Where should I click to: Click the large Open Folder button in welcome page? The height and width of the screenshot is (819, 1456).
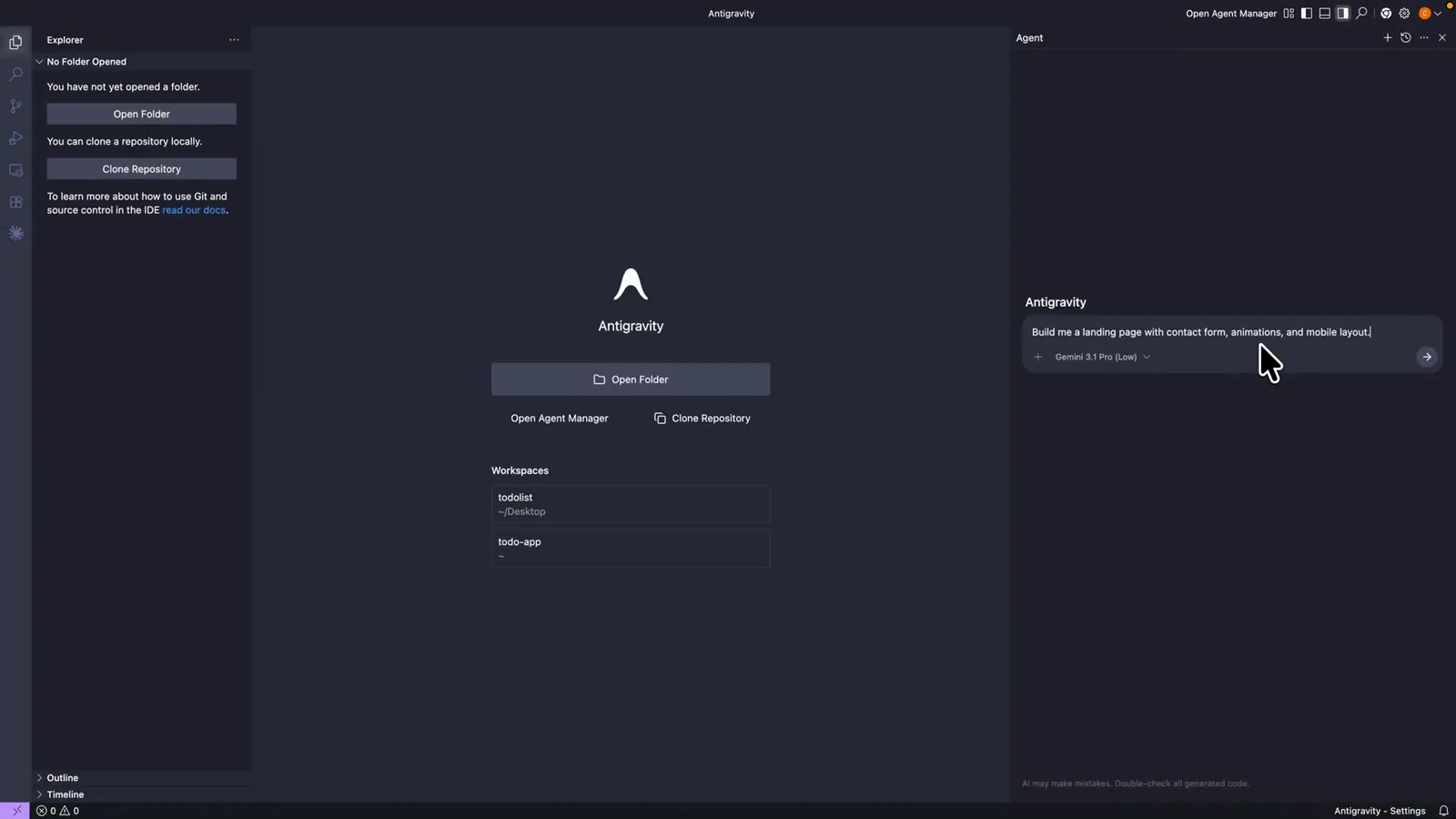[631, 379]
